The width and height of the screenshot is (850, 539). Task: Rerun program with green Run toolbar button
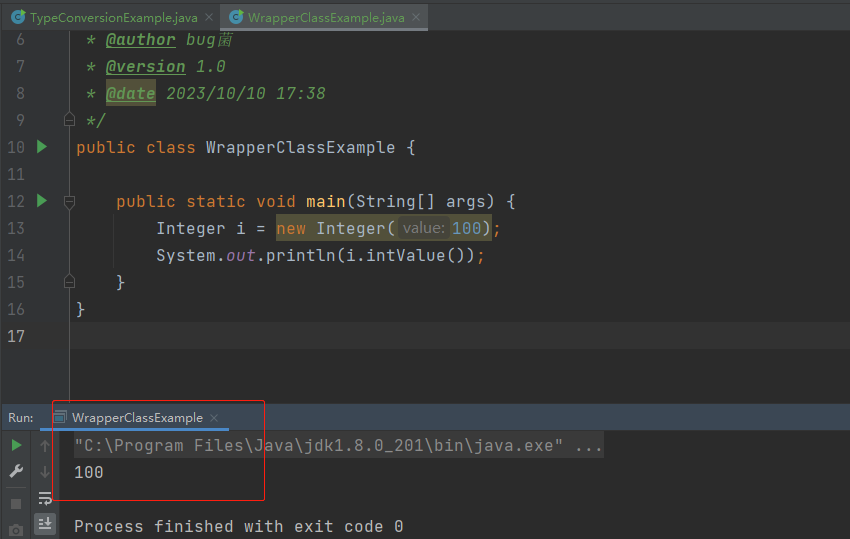[16, 446]
